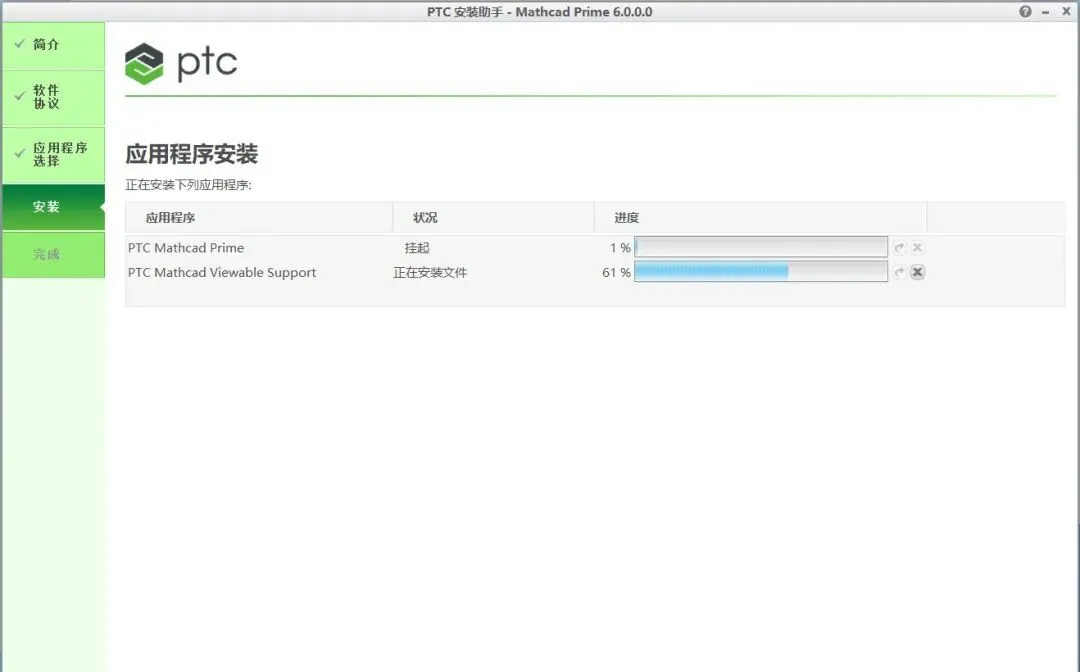Image resolution: width=1080 pixels, height=672 pixels.
Task: Click the 挂起 status text
Action: pyautogui.click(x=417, y=248)
